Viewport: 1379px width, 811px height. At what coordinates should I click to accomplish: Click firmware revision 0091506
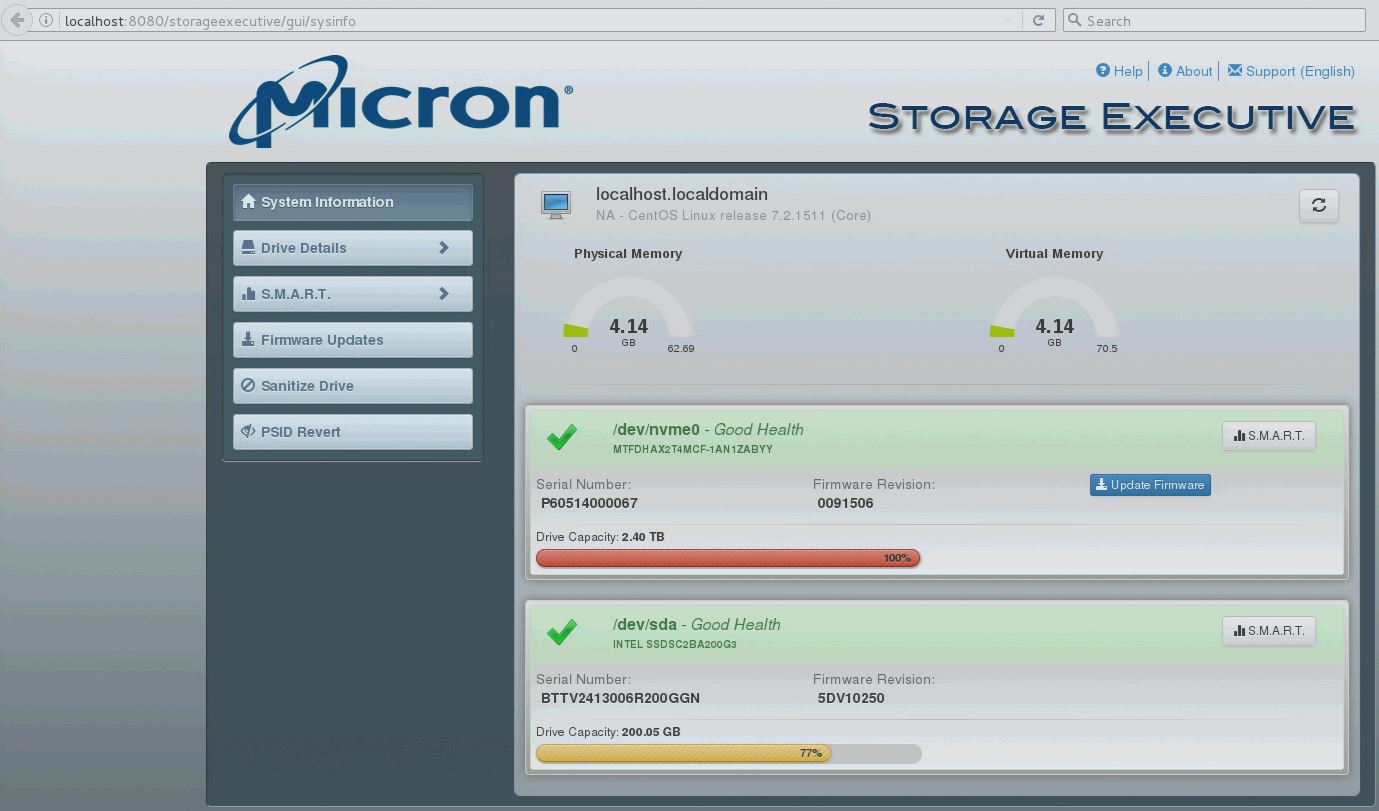point(845,503)
